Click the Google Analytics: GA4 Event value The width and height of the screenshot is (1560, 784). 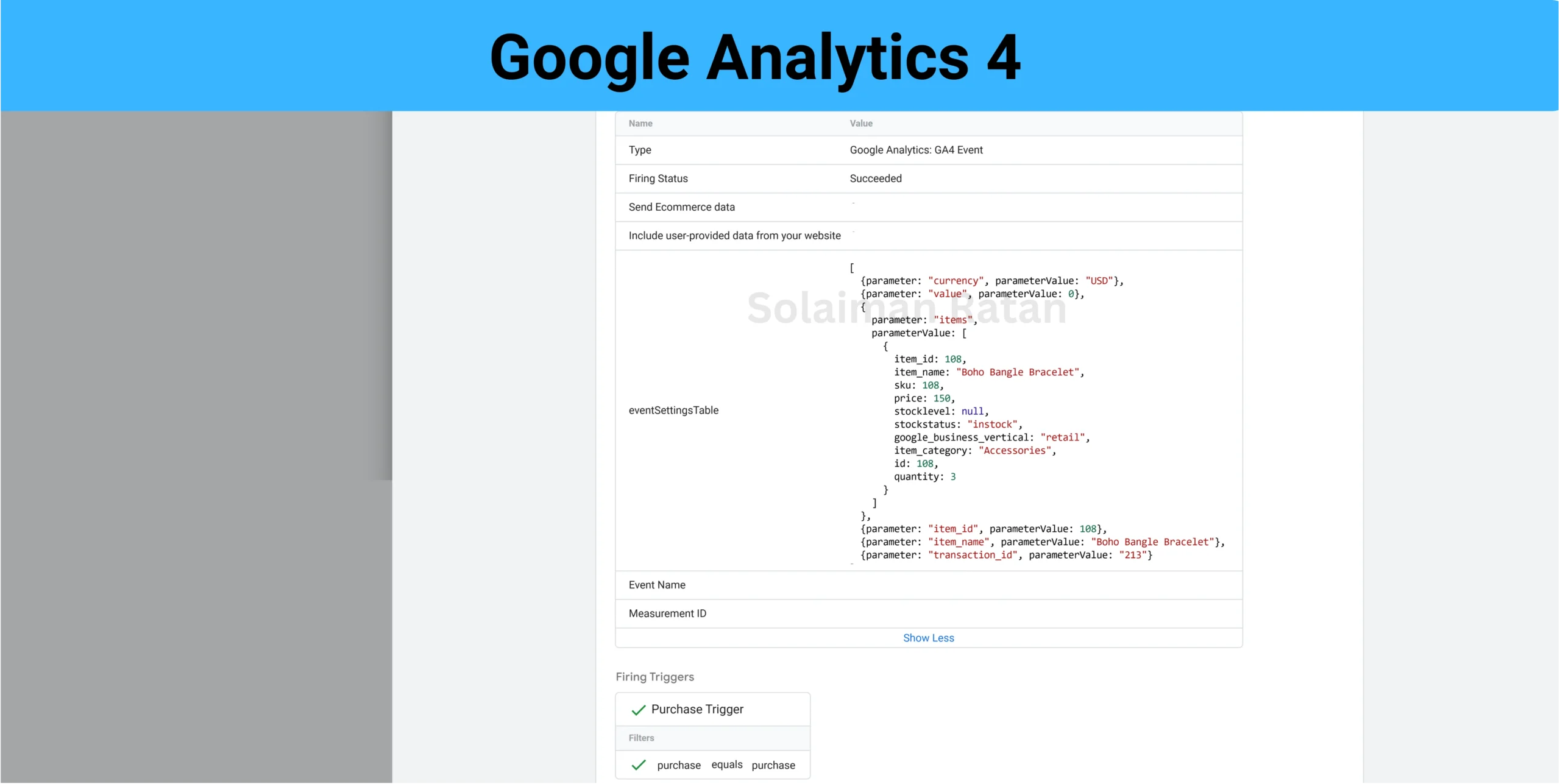916,150
